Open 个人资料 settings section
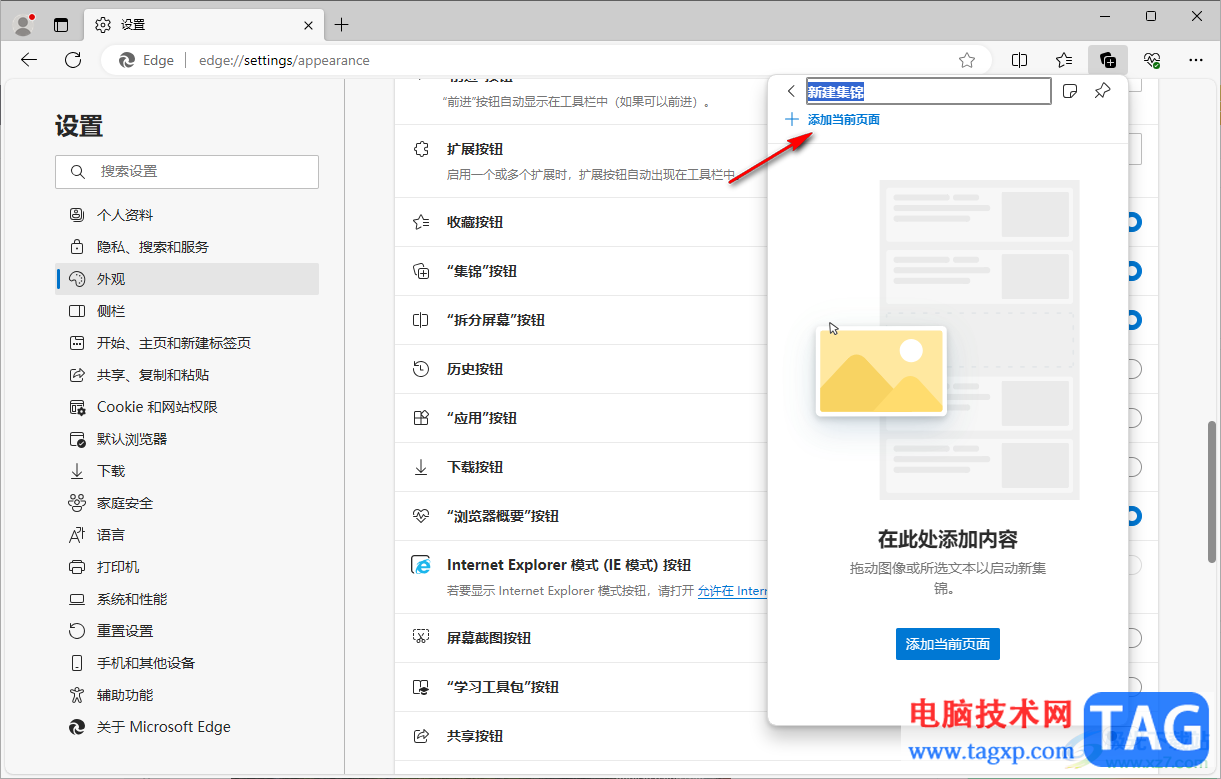Viewport: 1221px width, 779px height. [x=187, y=215]
